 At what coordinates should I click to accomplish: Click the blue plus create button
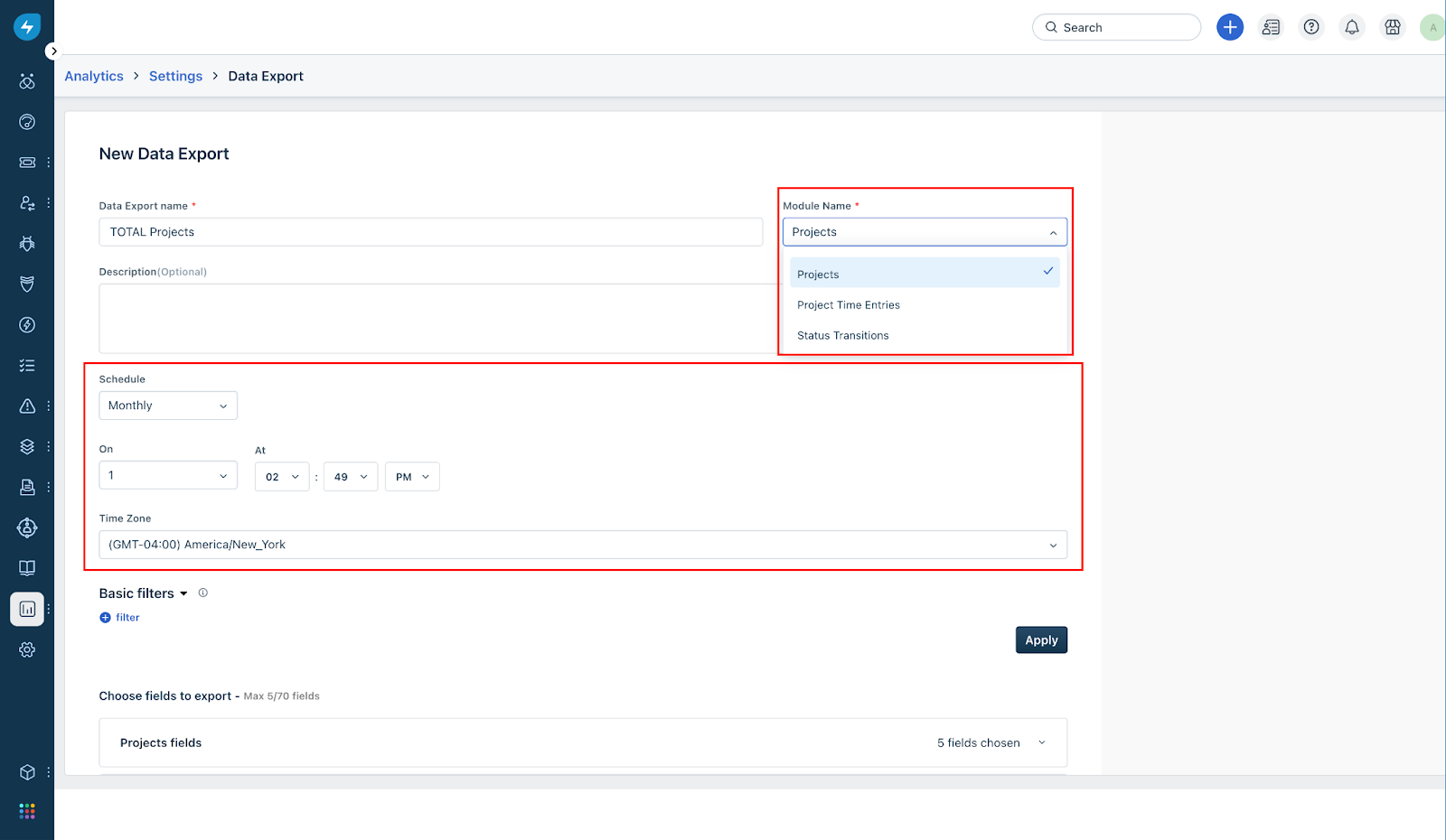click(1230, 27)
